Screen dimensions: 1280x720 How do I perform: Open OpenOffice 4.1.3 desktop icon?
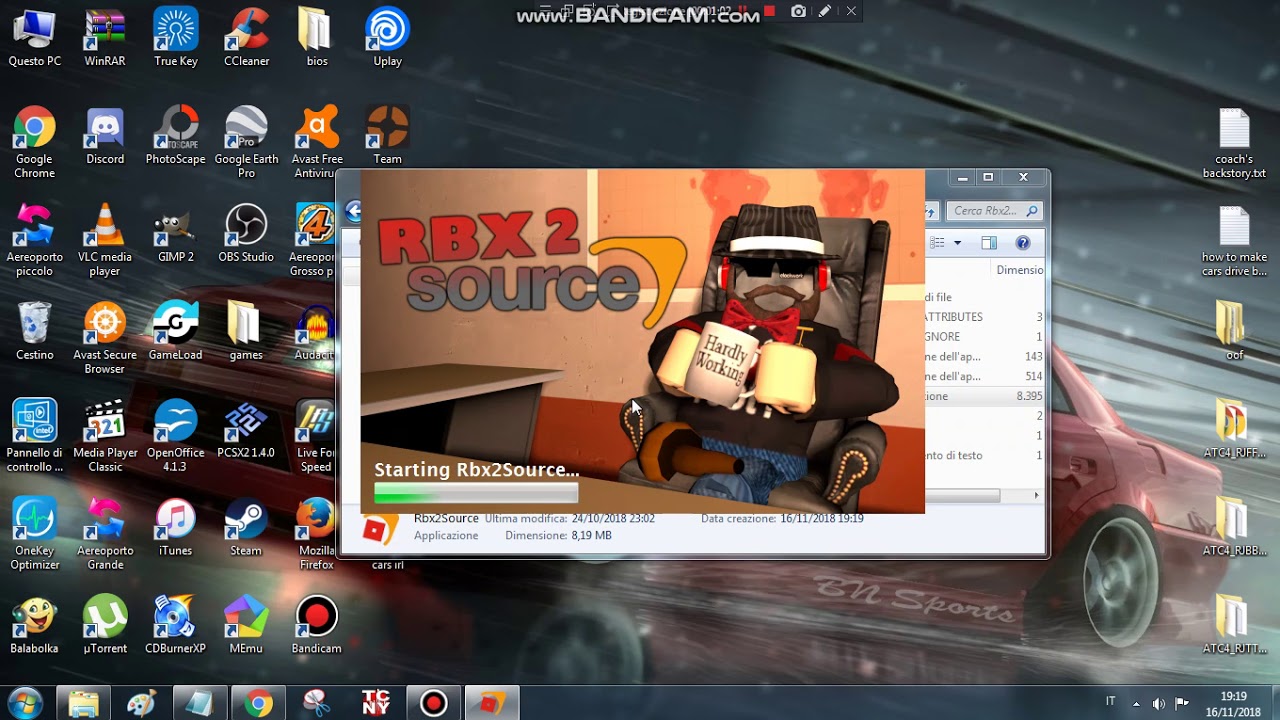[x=176, y=436]
